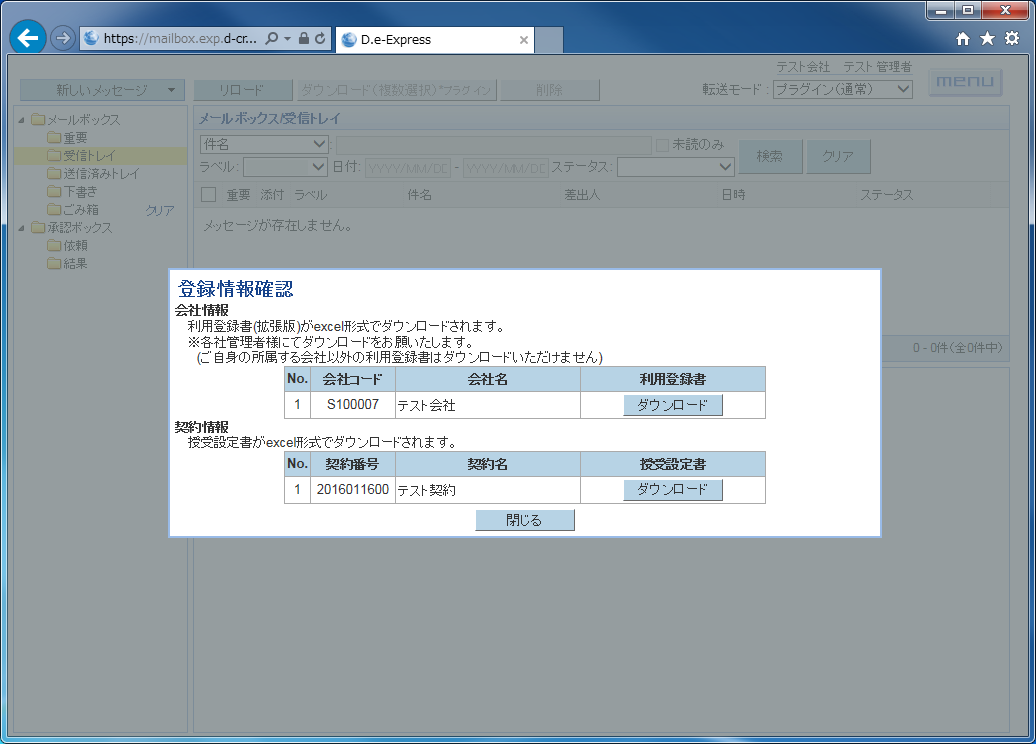Expand the 件名 search field dropdown

click(264, 145)
